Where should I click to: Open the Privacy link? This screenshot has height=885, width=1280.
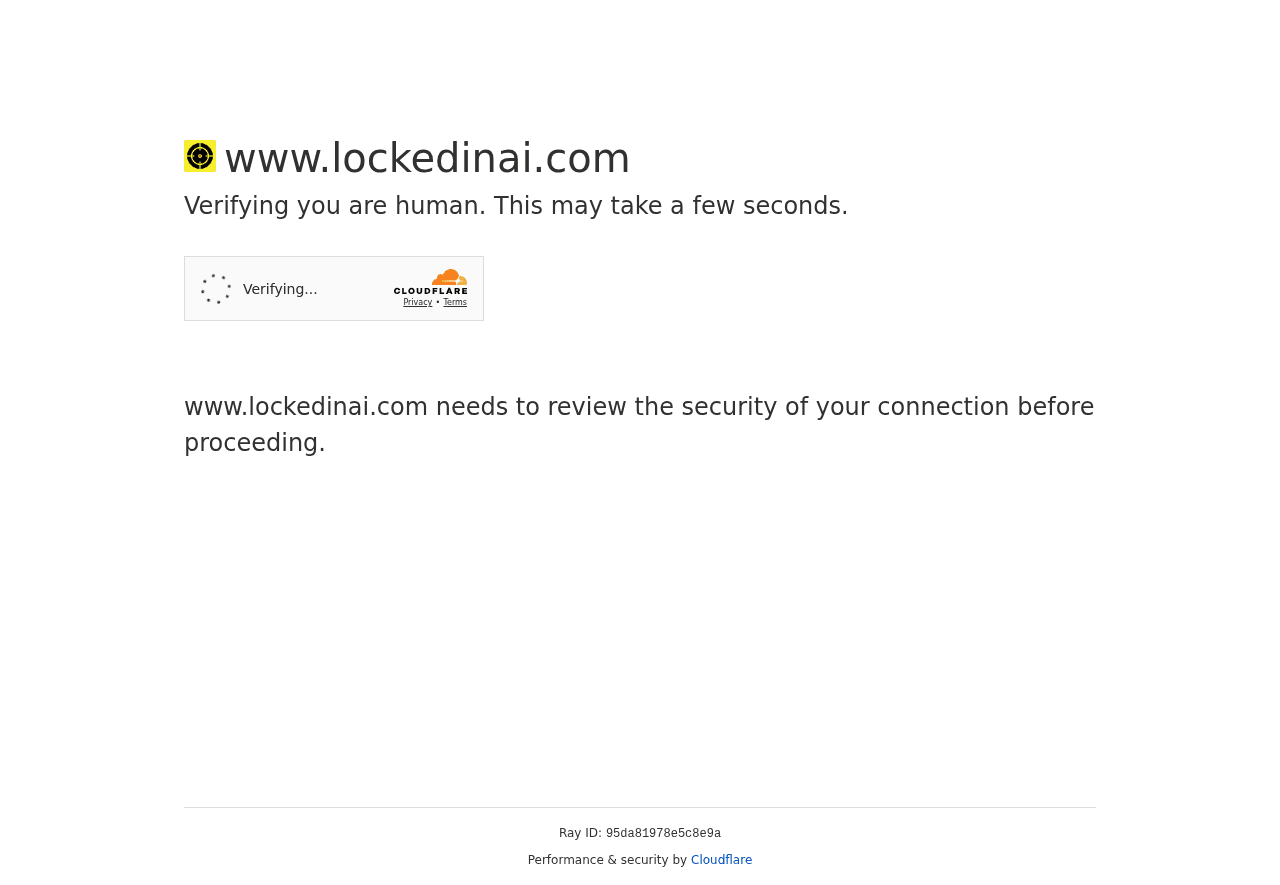[417, 301]
